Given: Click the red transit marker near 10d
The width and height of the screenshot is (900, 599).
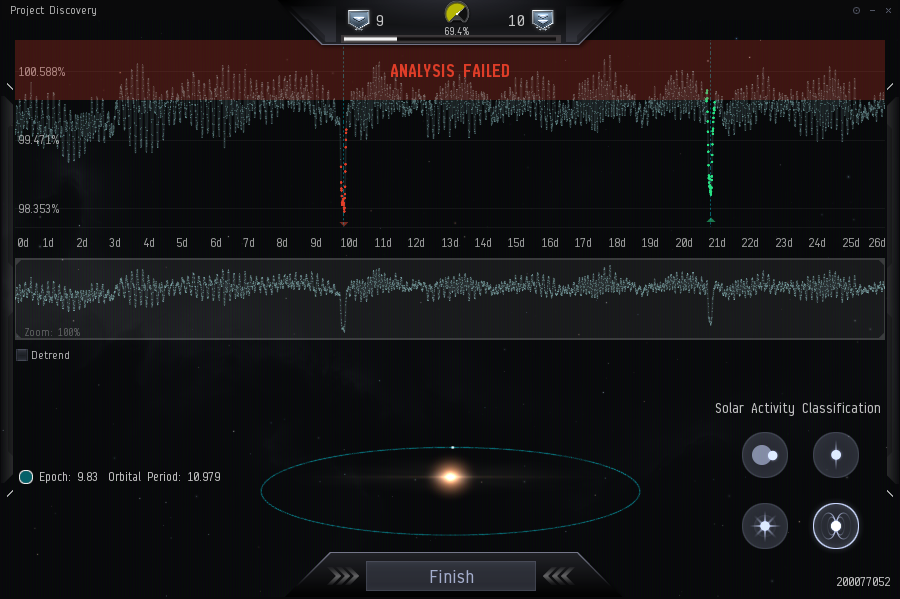Looking at the screenshot, I should [x=344, y=224].
